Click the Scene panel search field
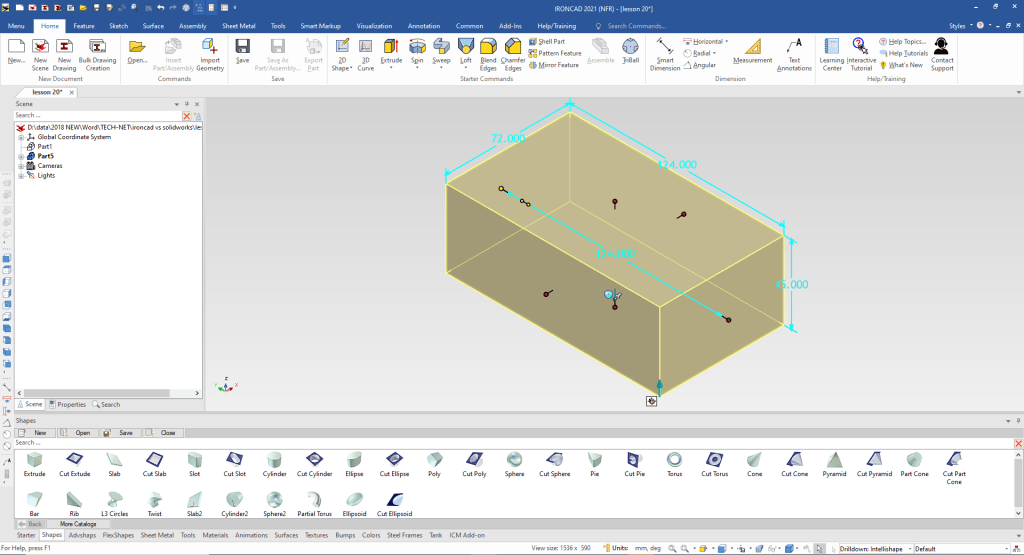The height and width of the screenshot is (555, 1024). click(x=95, y=116)
